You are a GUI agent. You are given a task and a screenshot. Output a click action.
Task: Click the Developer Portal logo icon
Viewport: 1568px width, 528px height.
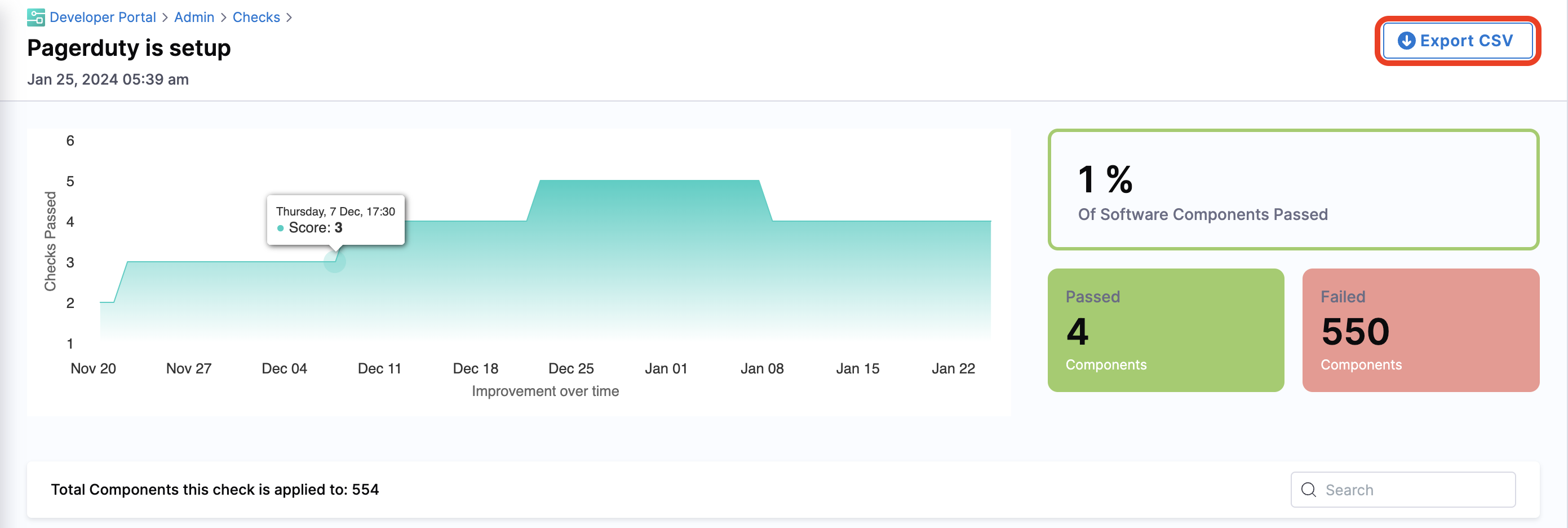point(36,17)
